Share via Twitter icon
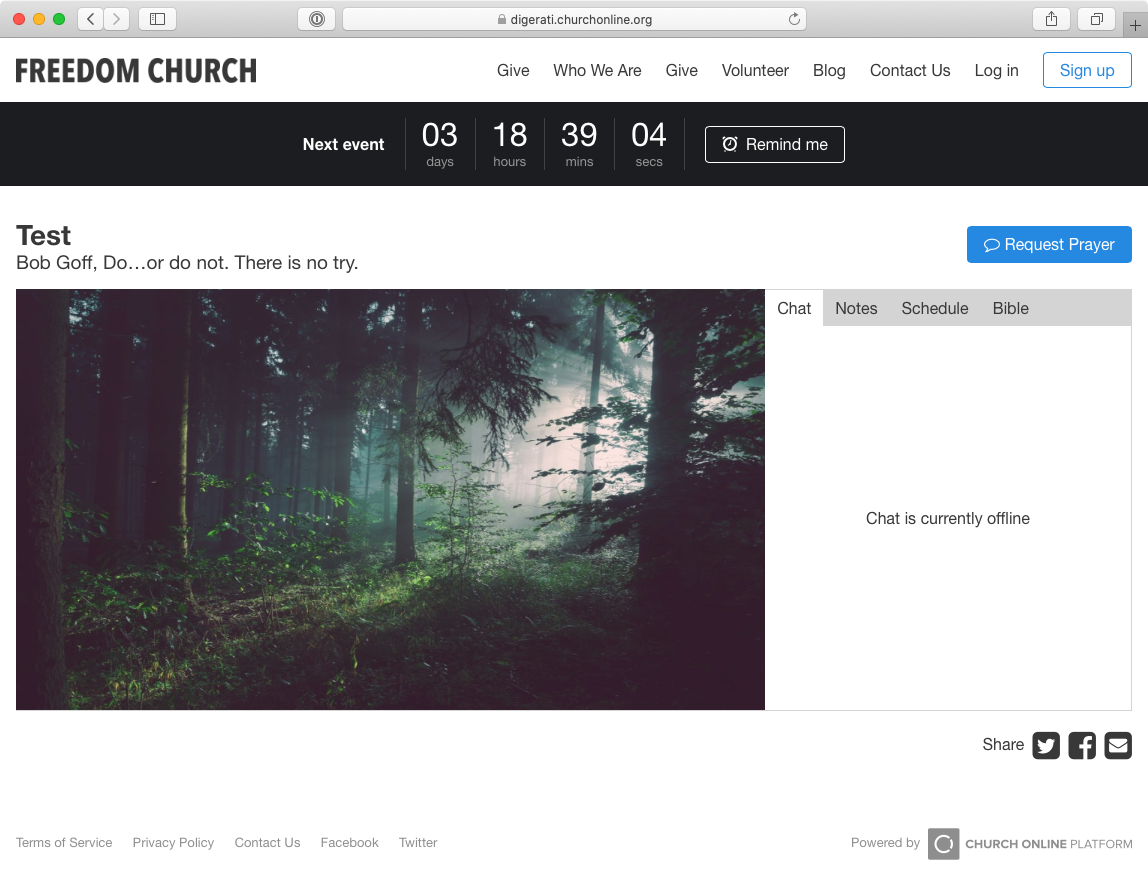Image resolution: width=1148 pixels, height=876 pixels. click(x=1046, y=746)
